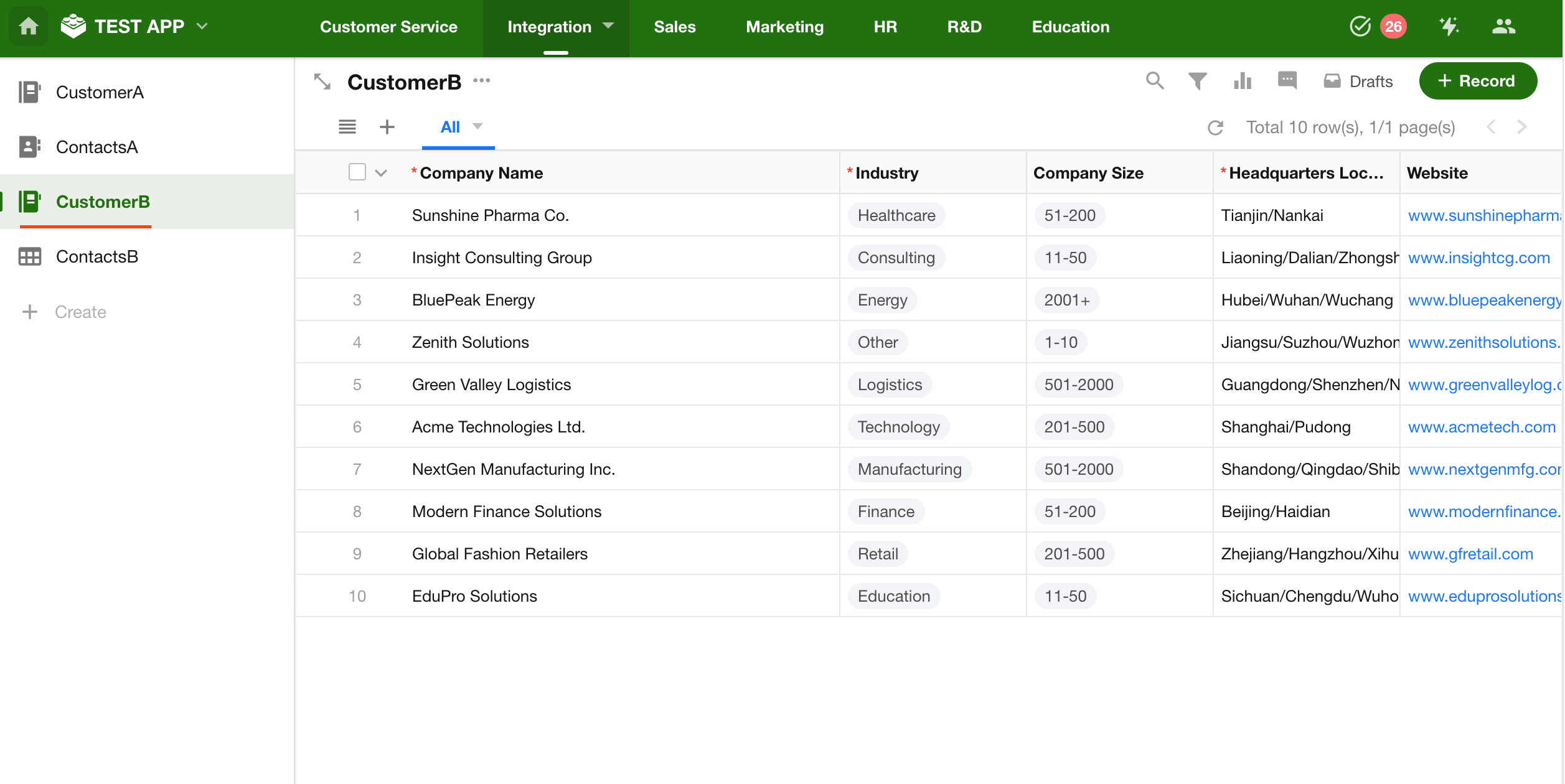1565x784 pixels.
Task: Click the expand fullscreen arrow icon
Action: point(322,82)
